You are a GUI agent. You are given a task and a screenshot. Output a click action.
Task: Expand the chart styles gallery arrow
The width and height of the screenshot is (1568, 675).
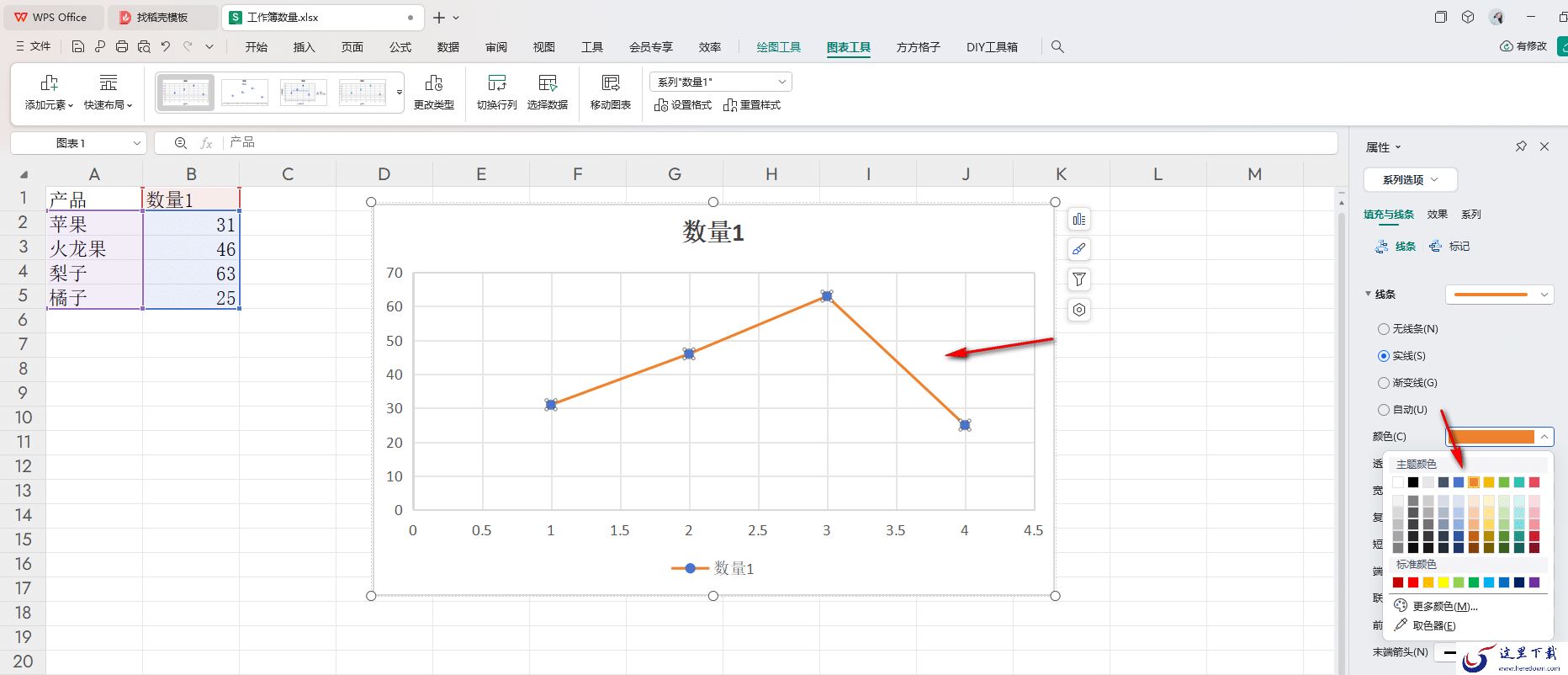400,92
